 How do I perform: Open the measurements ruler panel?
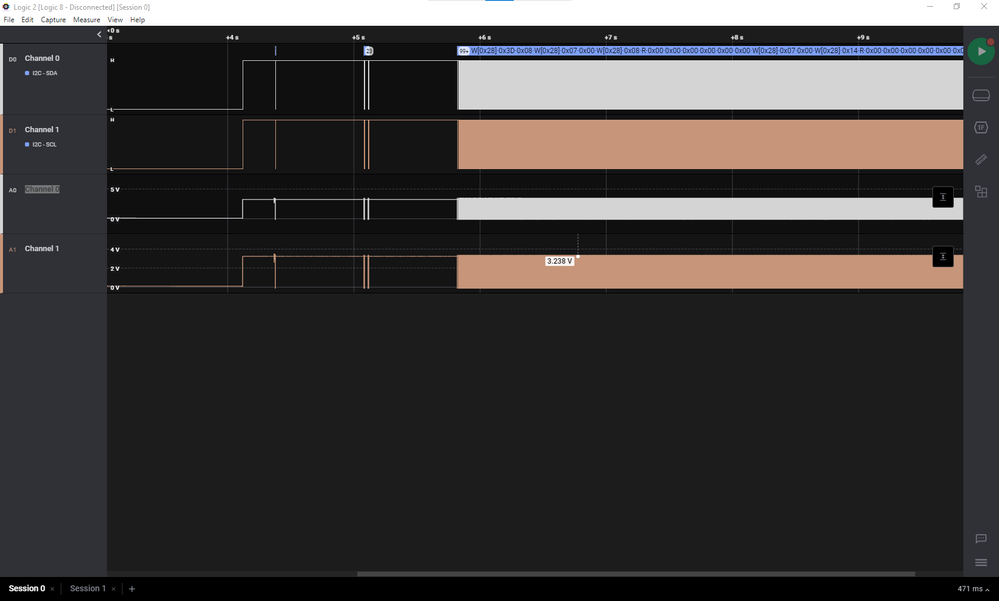(x=981, y=159)
